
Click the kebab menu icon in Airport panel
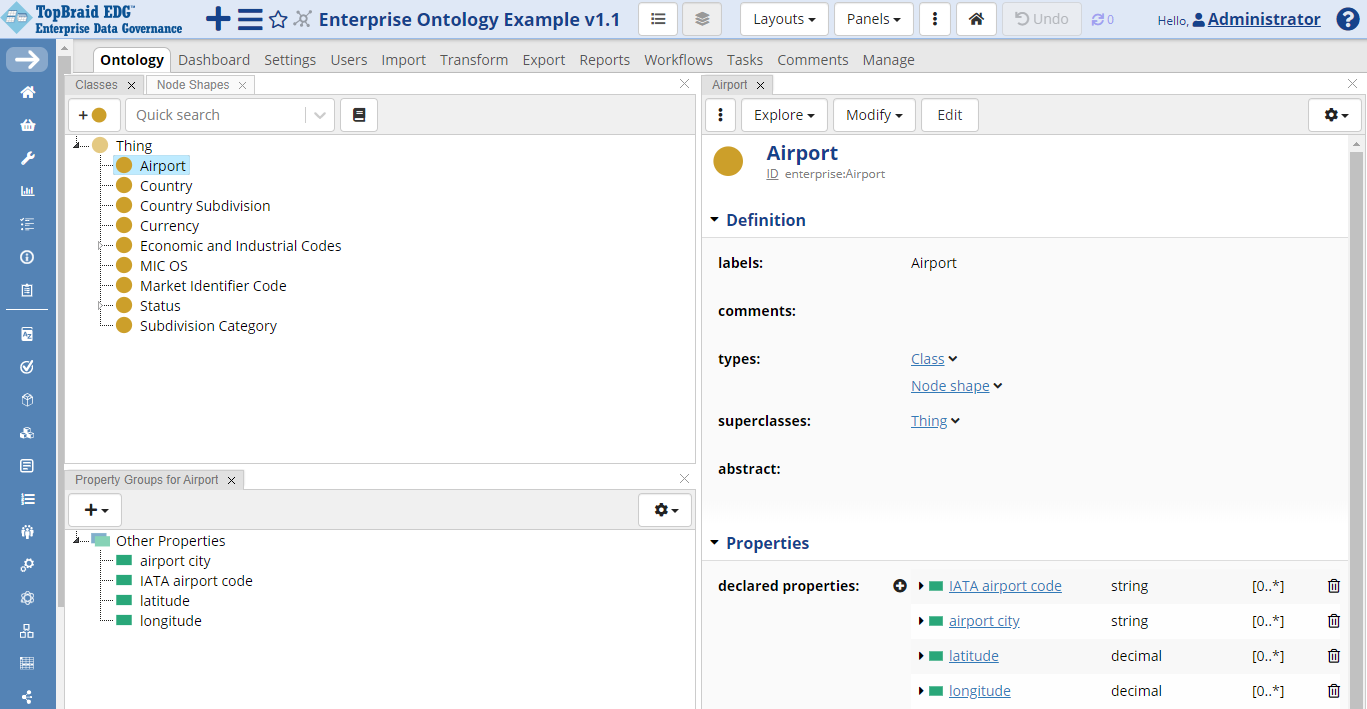[x=720, y=114]
